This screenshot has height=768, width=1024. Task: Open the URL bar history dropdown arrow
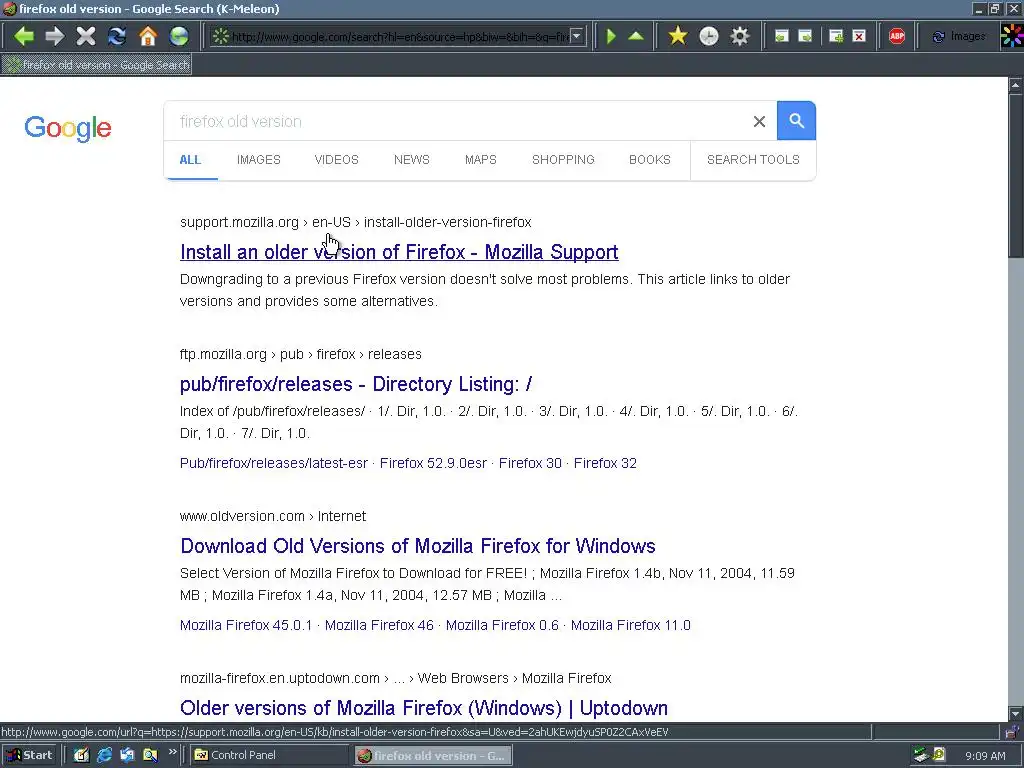[x=577, y=36]
